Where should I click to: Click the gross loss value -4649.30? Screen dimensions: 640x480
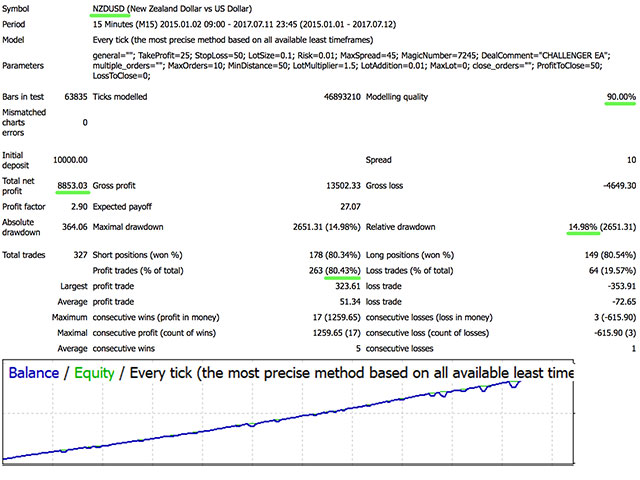coord(613,186)
